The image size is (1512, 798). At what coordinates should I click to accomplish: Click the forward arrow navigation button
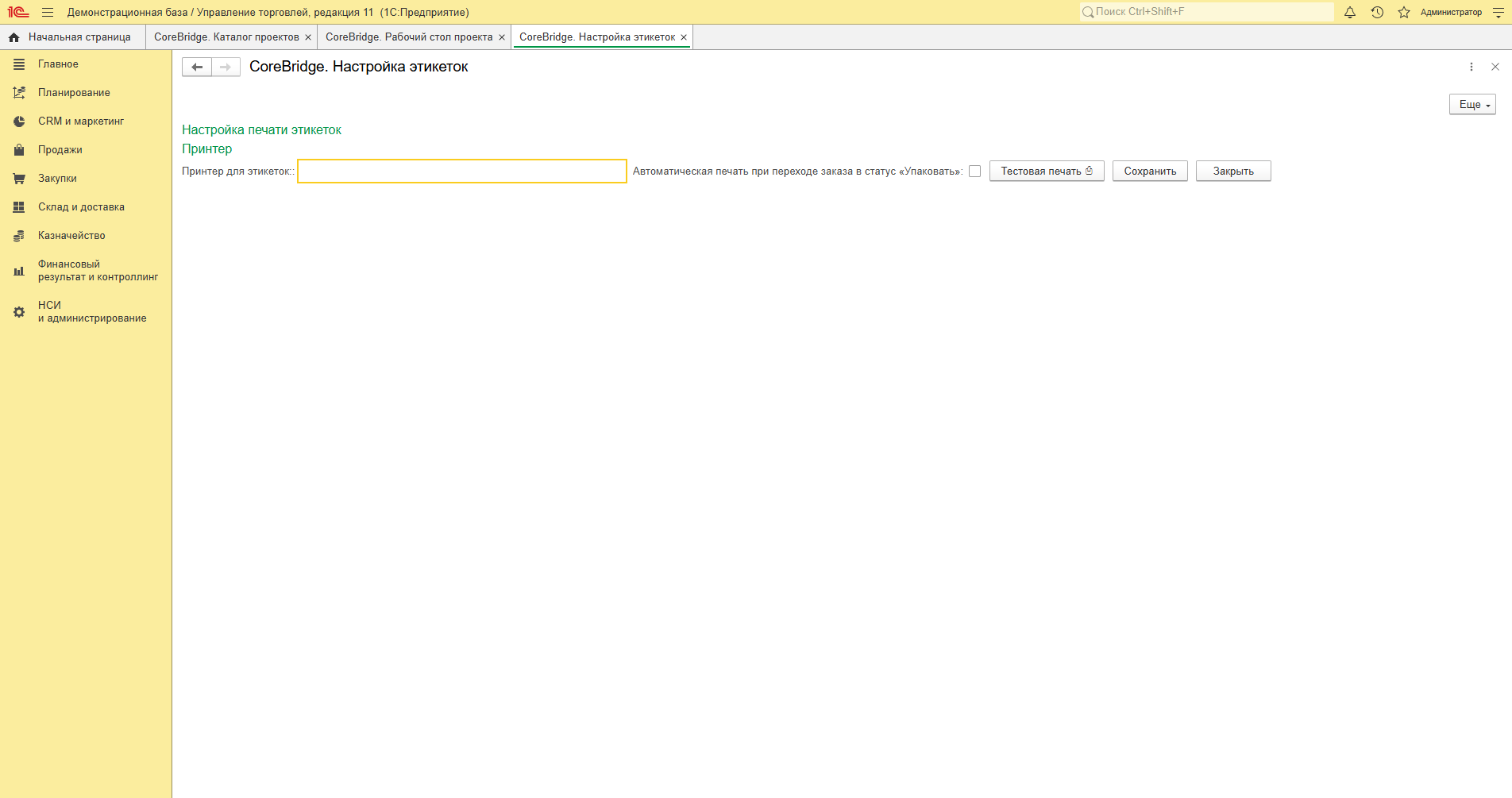pyautogui.click(x=226, y=67)
